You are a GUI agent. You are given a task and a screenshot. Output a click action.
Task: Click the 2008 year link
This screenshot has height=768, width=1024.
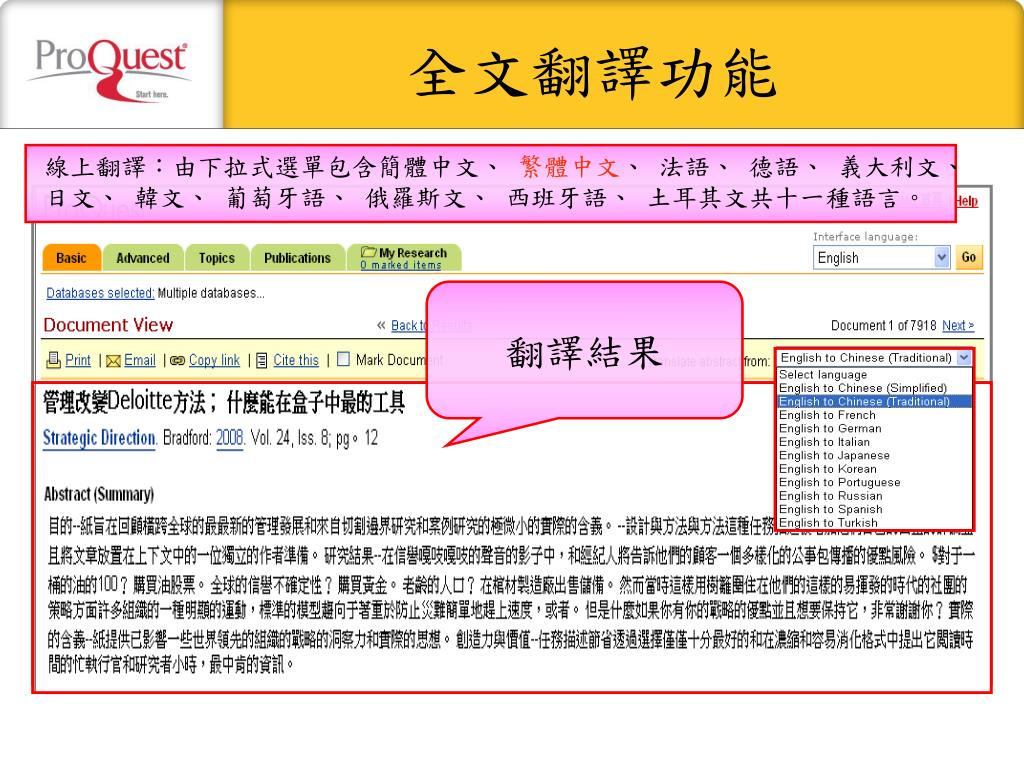tap(229, 438)
